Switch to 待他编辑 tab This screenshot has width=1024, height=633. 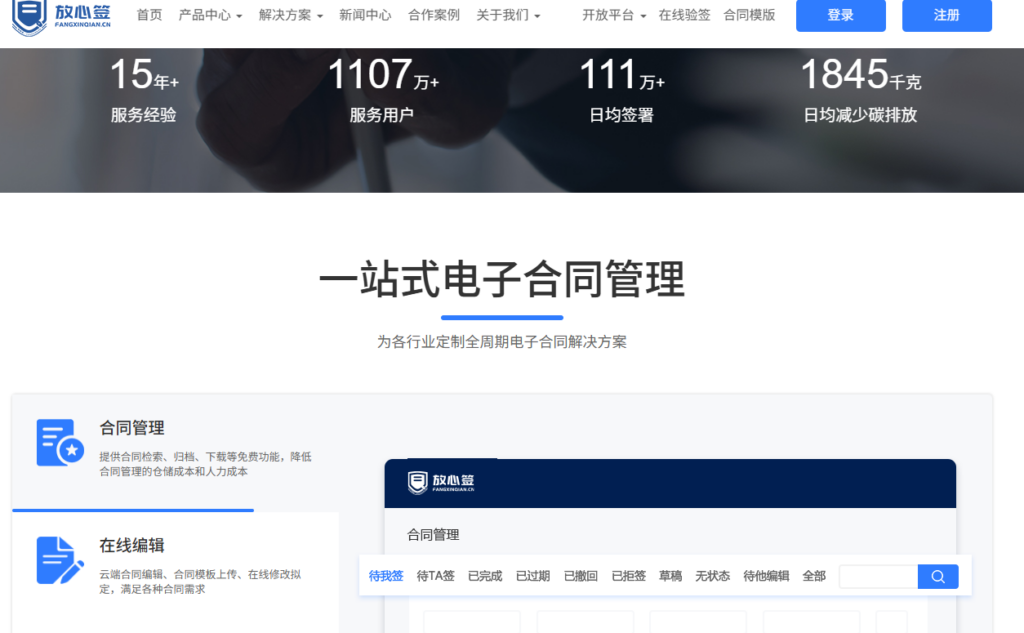click(766, 576)
